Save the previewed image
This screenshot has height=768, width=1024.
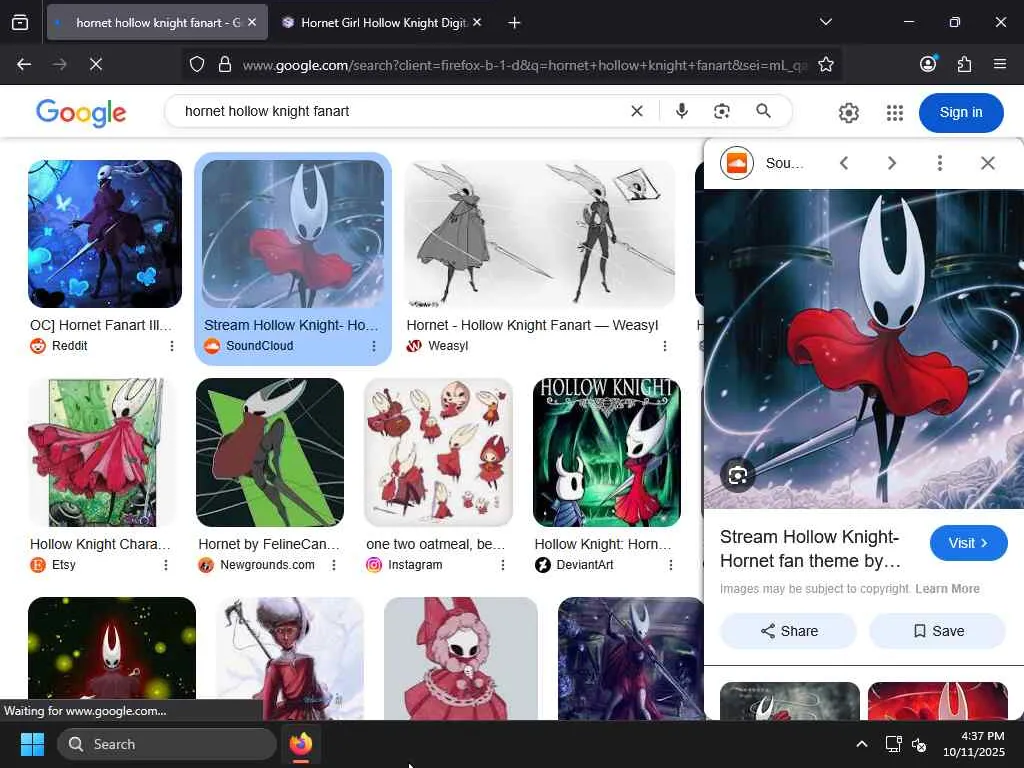tap(938, 631)
